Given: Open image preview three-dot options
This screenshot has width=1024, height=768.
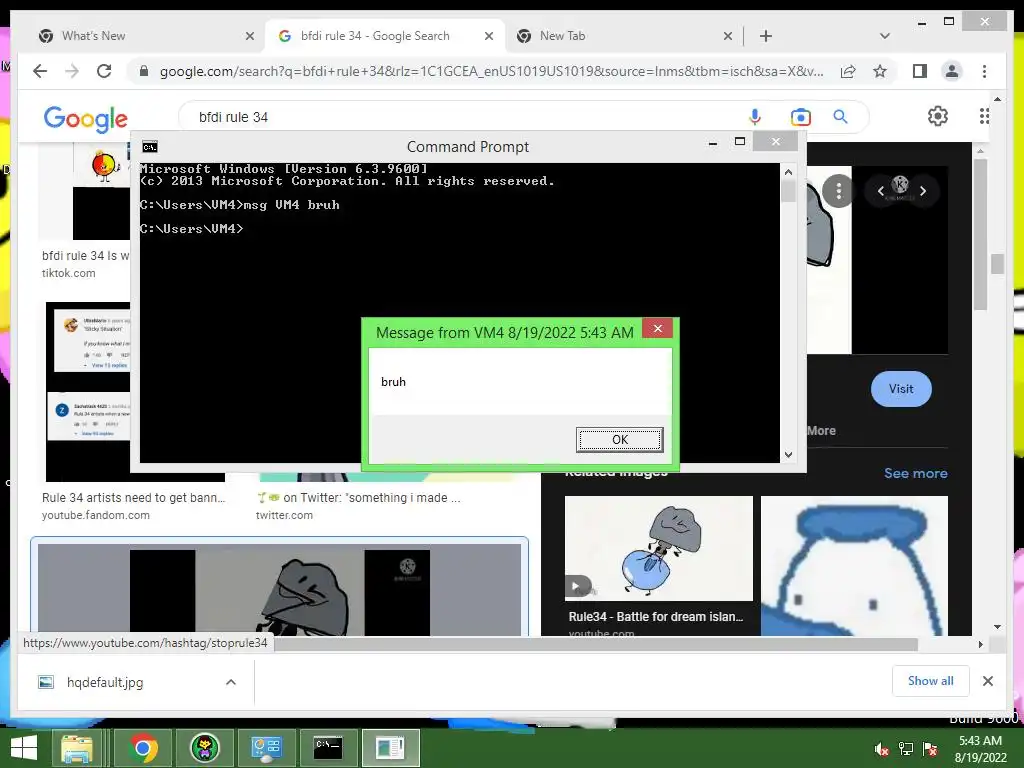Looking at the screenshot, I should coord(839,191).
